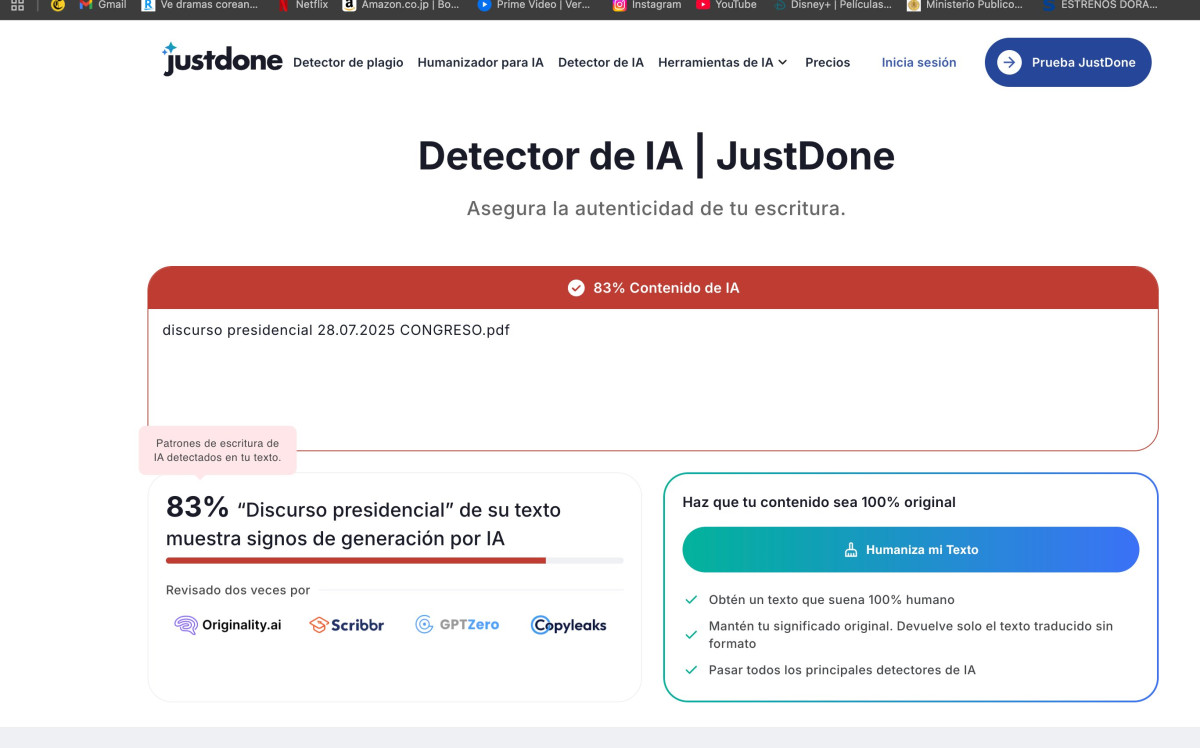Image resolution: width=1200 pixels, height=748 pixels.
Task: Click the text area with the PDF filename
Action: 653,379
